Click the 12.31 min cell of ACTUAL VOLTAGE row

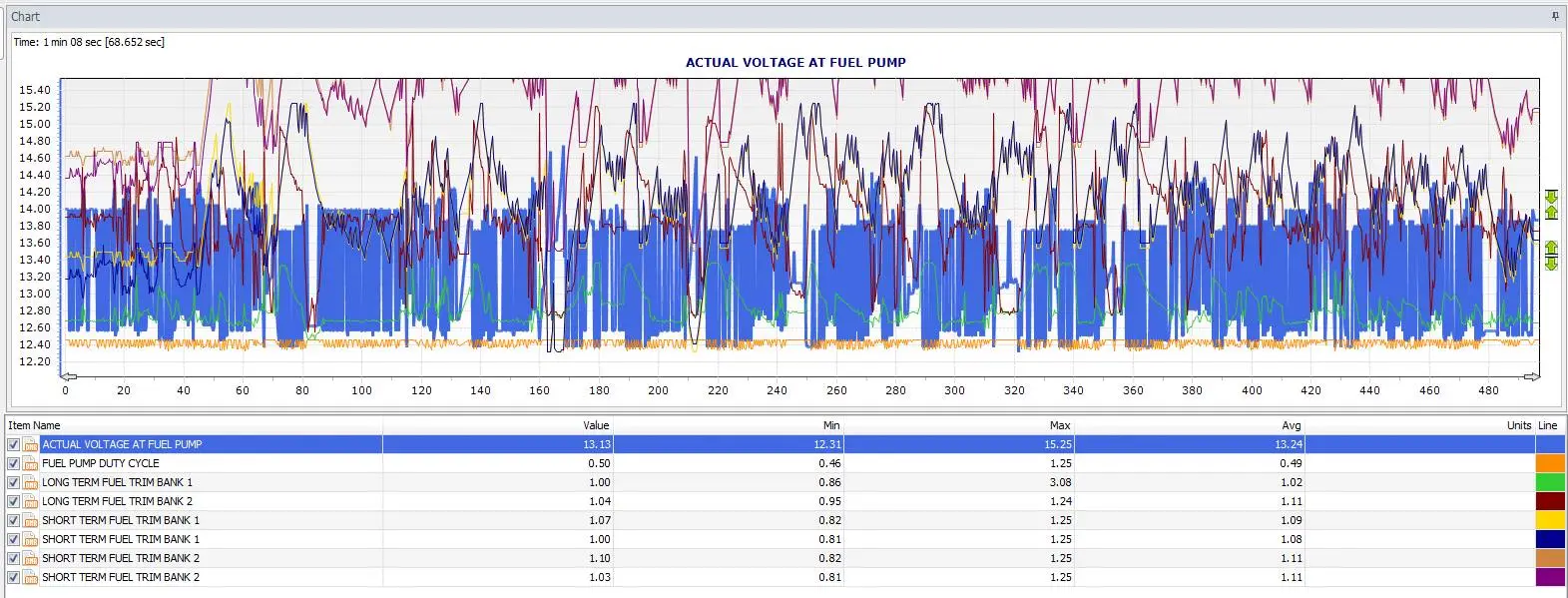pyautogui.click(x=827, y=445)
